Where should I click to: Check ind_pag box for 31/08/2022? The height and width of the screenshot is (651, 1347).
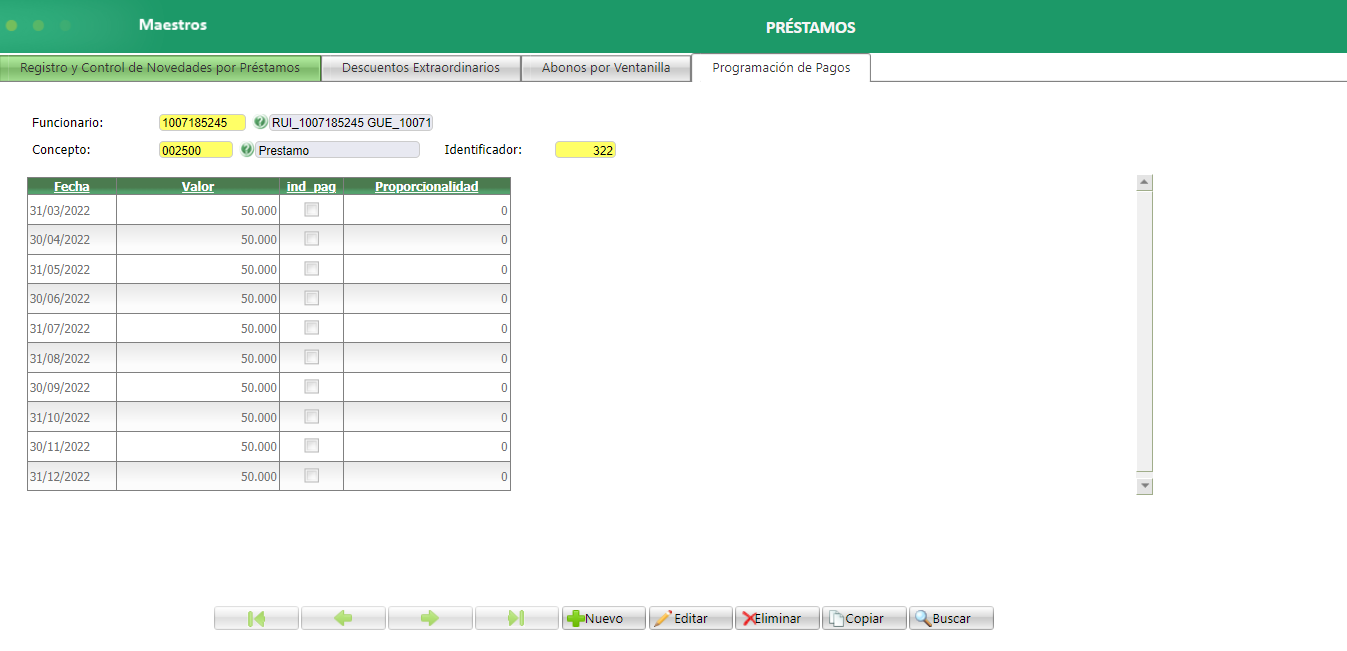point(312,357)
